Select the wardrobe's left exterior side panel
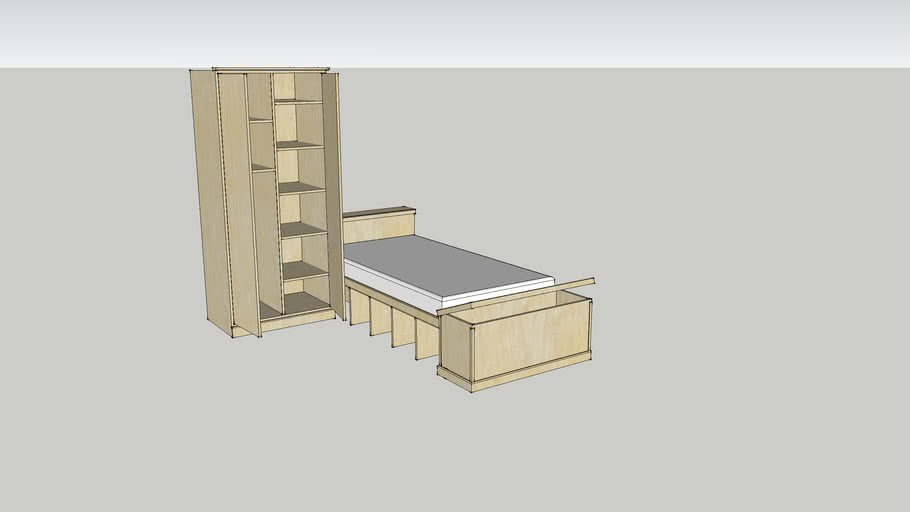This screenshot has height=512, width=910. pyautogui.click(x=206, y=200)
